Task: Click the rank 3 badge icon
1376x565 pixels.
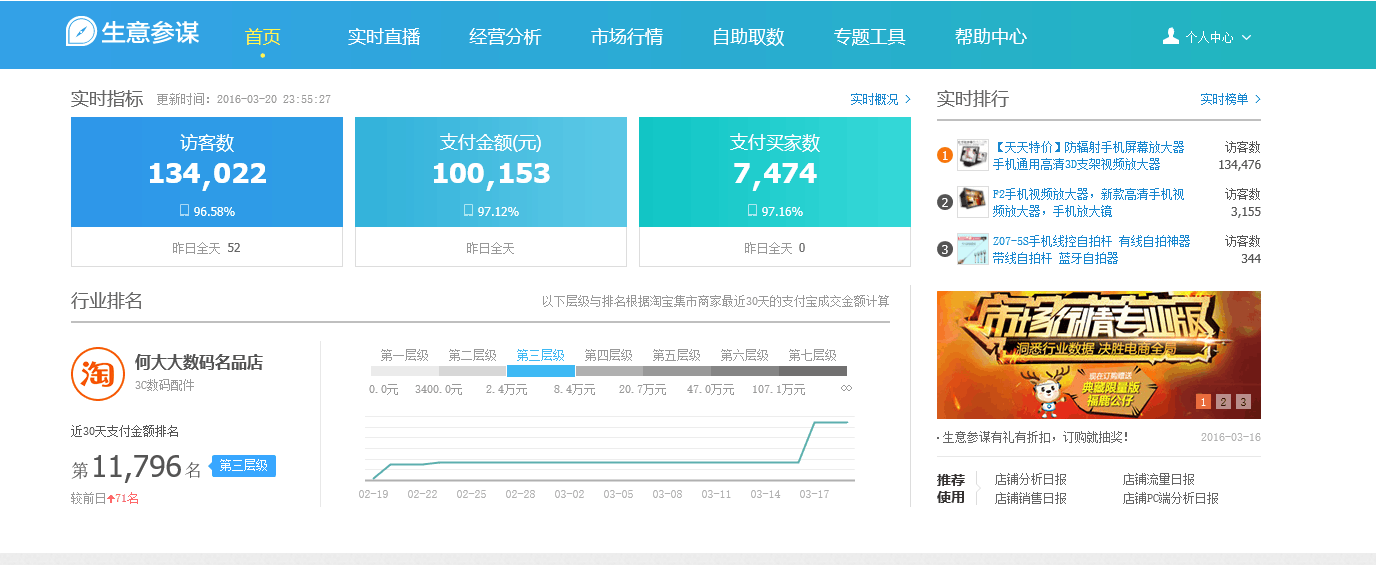Action: coord(945,249)
